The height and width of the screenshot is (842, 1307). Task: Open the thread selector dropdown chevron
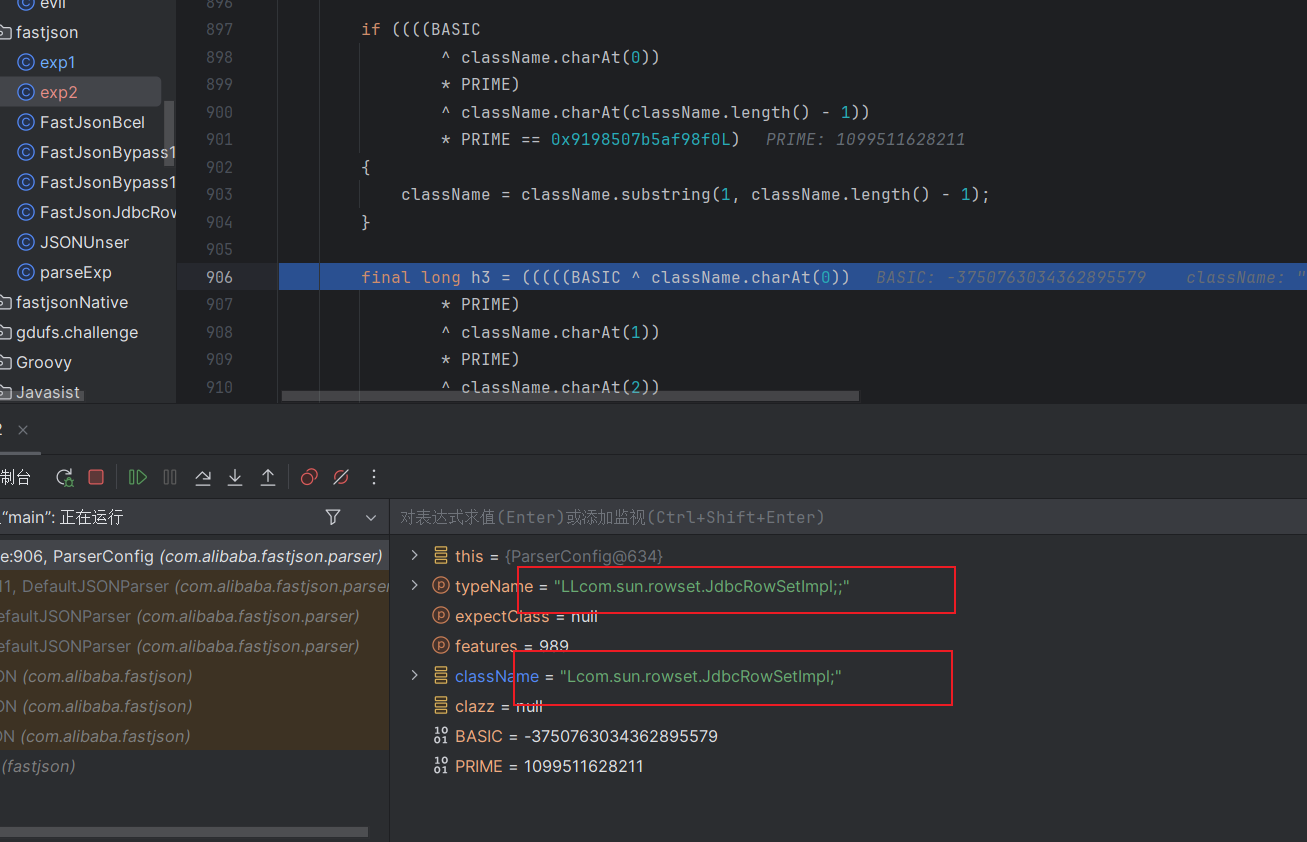371,517
